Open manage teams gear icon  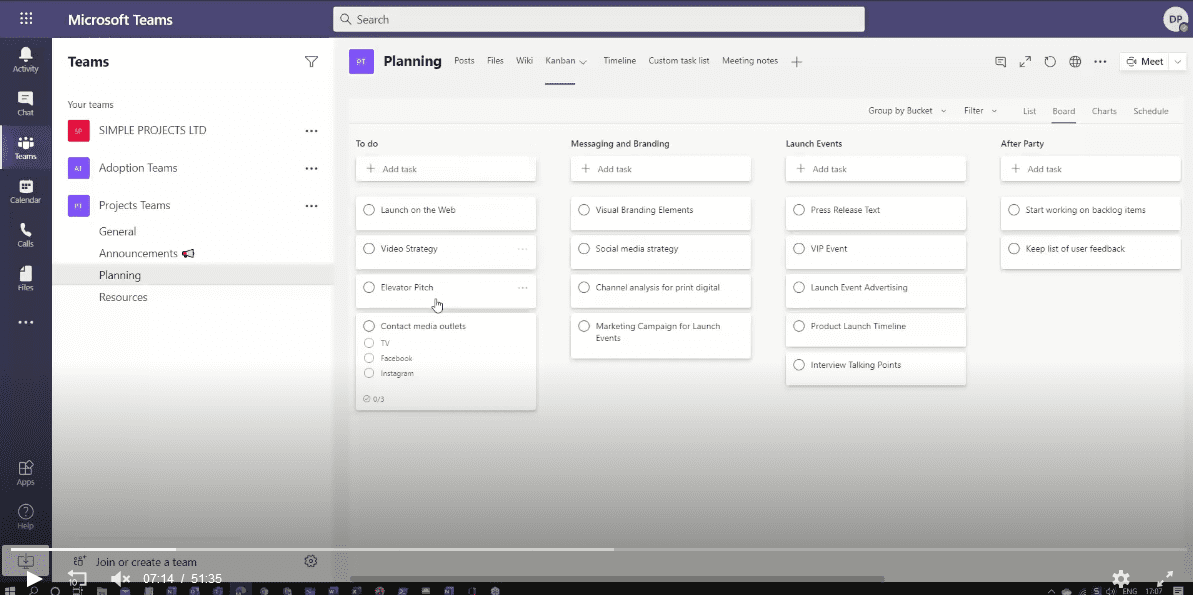pos(310,561)
